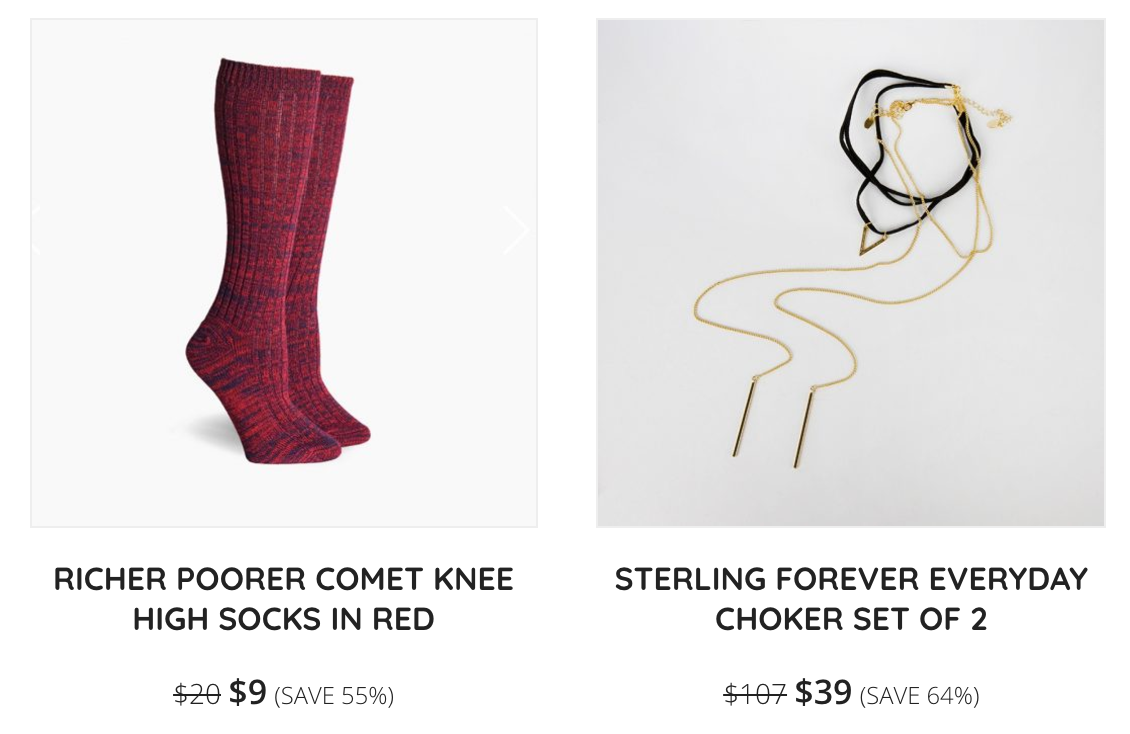Screen dimensions: 1130x734
Task: Go back using sock gallery left arrow
Action: (37, 231)
